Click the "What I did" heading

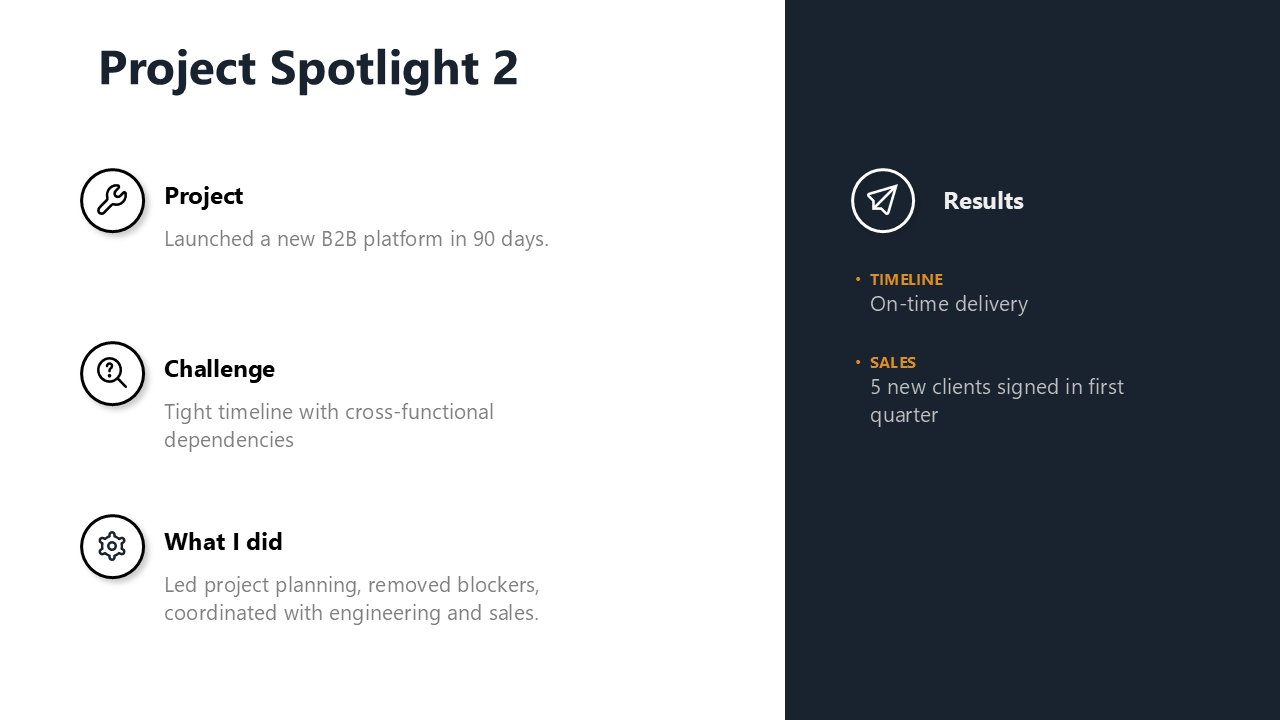[223, 542]
